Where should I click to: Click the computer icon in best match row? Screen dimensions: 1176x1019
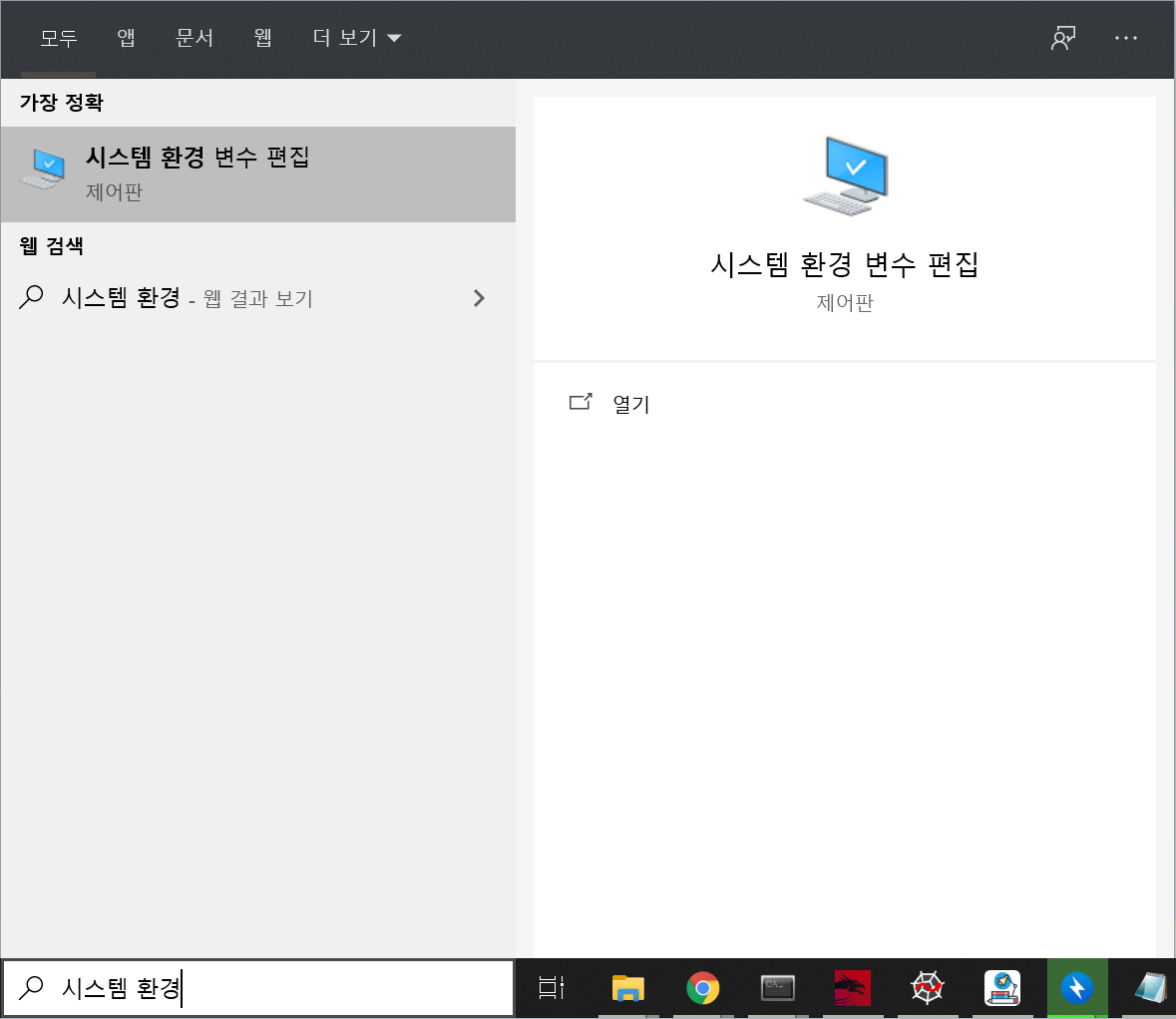44,169
